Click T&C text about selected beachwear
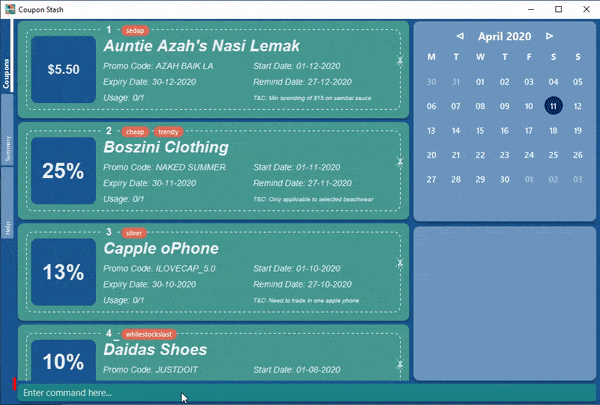The width and height of the screenshot is (600, 405). pyautogui.click(x=313, y=199)
